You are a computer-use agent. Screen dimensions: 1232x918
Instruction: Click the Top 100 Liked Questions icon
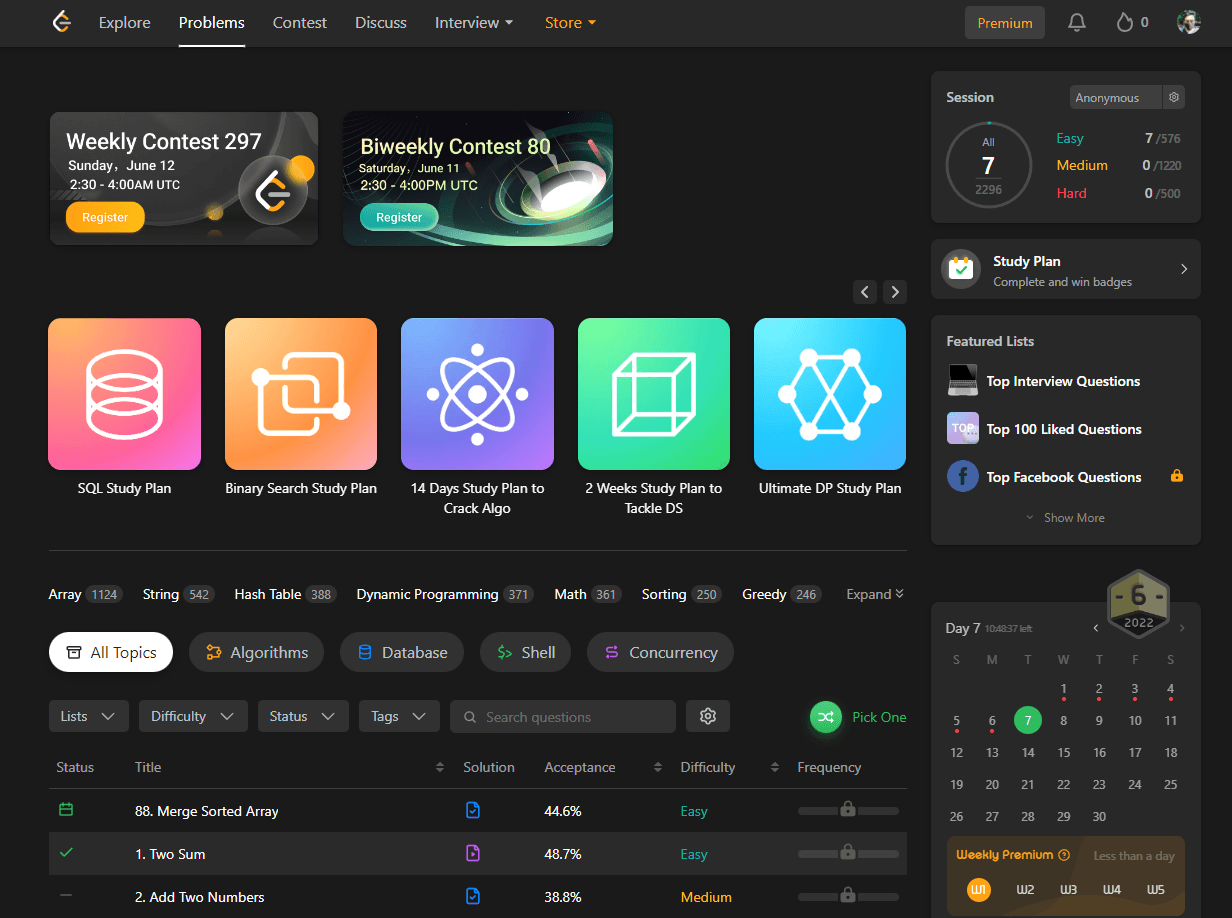pos(962,428)
